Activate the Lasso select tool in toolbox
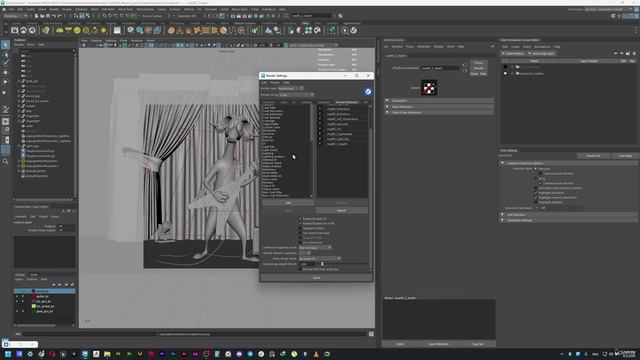Screen dimensions: 640x360 pos(5,54)
